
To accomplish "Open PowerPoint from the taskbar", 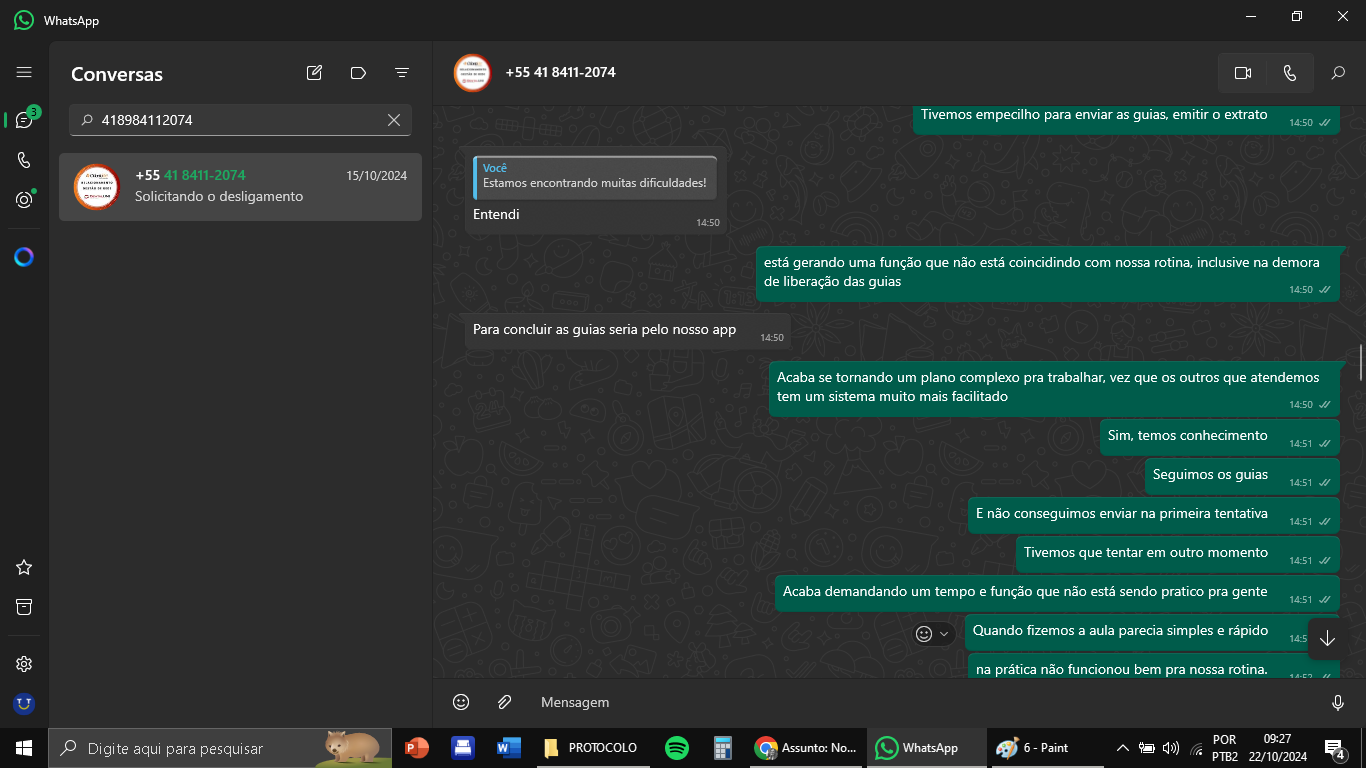I will pos(416,748).
